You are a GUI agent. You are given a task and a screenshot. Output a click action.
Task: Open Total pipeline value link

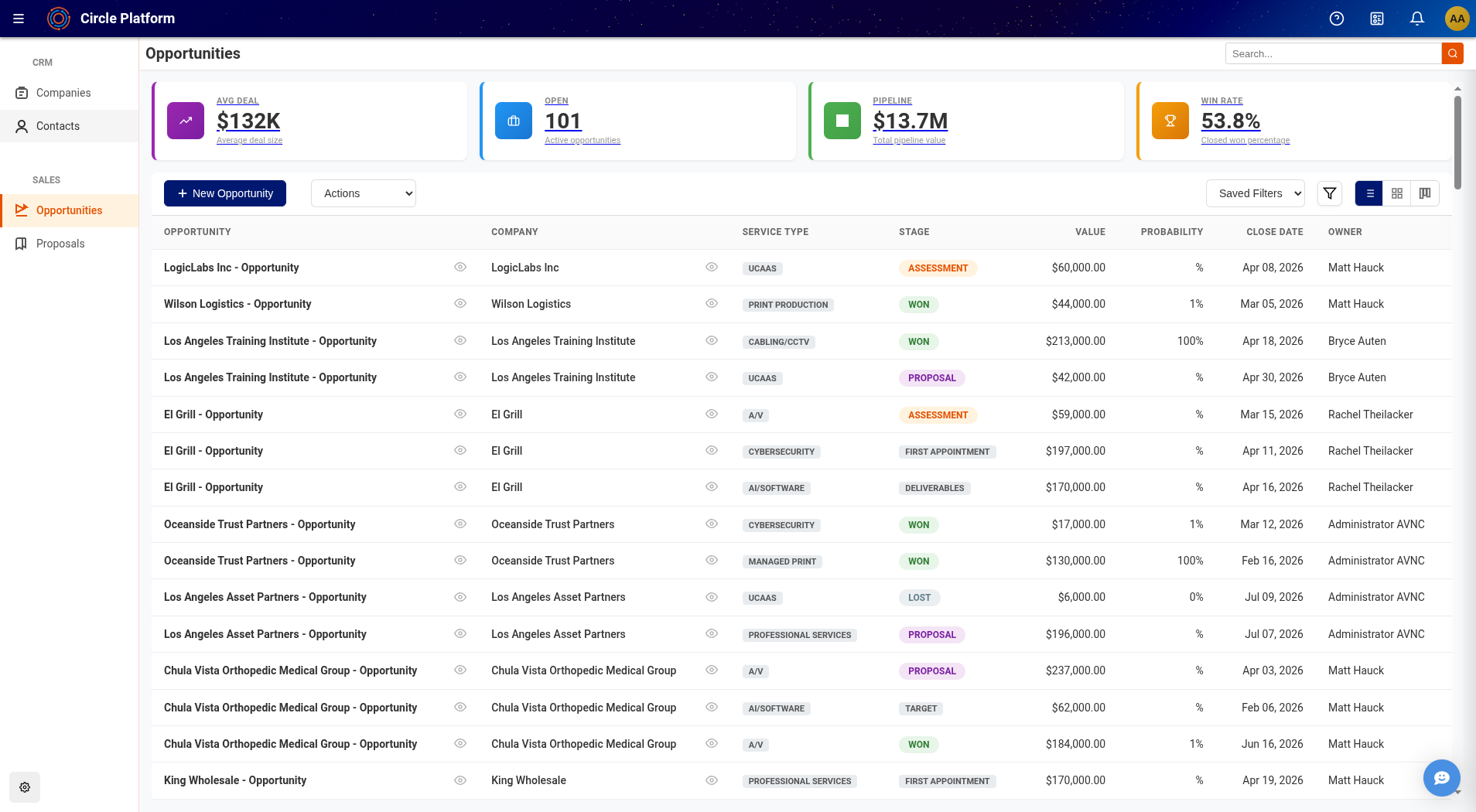click(909, 140)
